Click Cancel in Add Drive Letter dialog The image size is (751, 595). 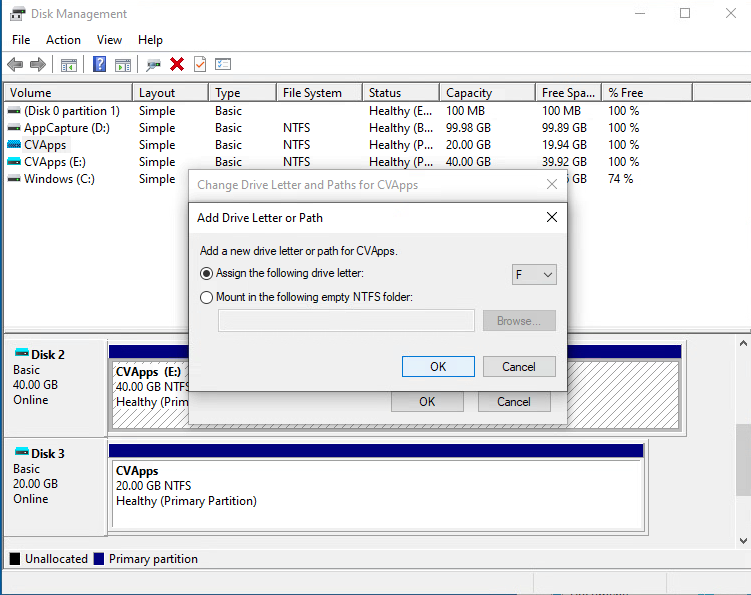point(519,366)
